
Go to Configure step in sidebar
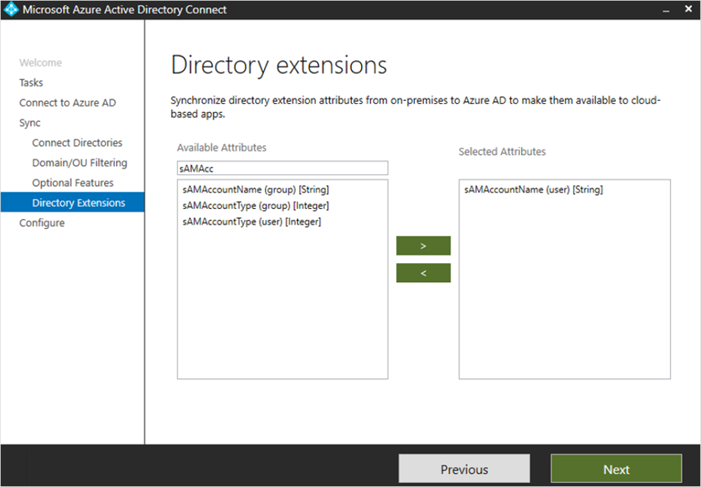click(x=42, y=223)
